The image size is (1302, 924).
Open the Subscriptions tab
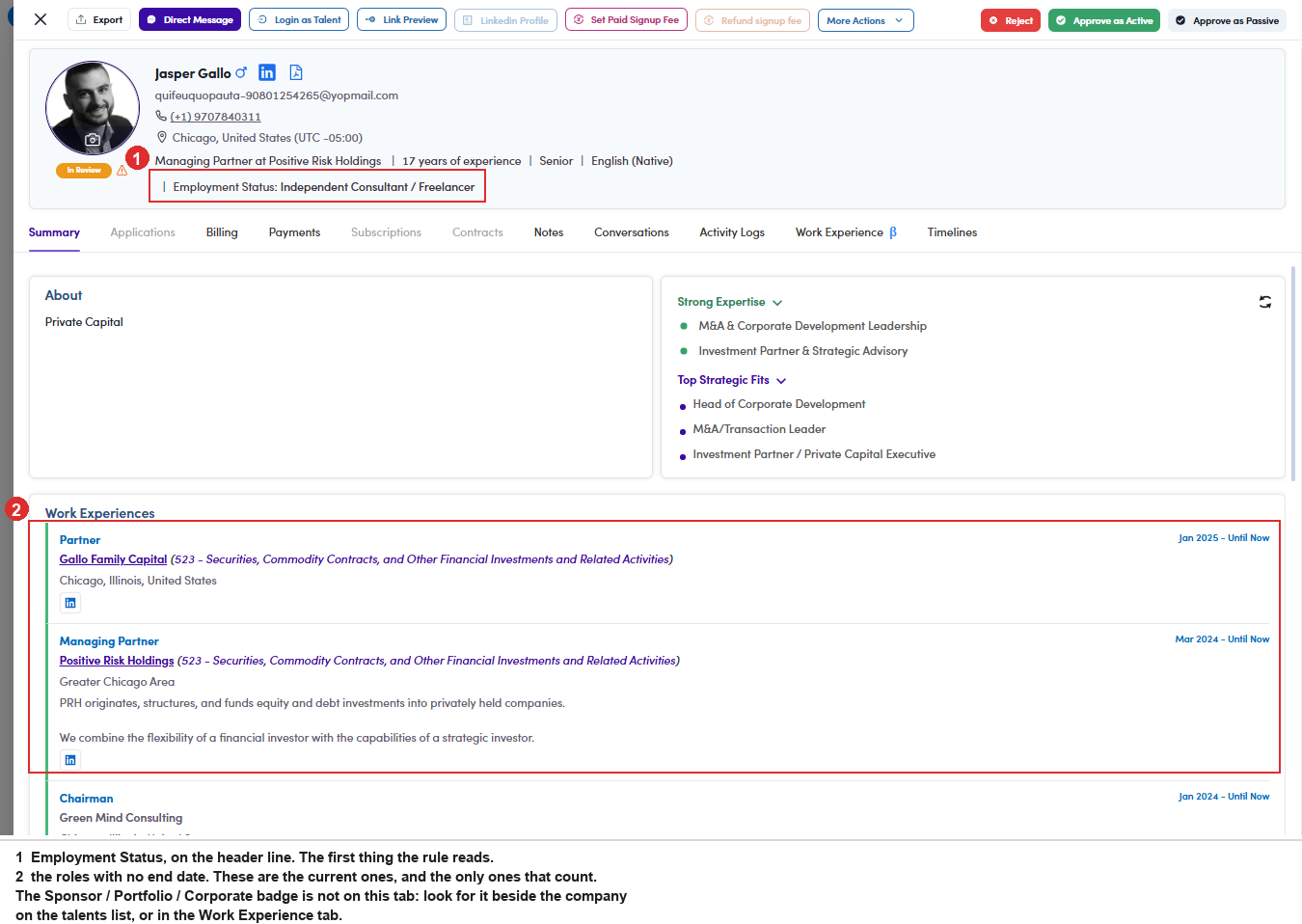pos(386,232)
